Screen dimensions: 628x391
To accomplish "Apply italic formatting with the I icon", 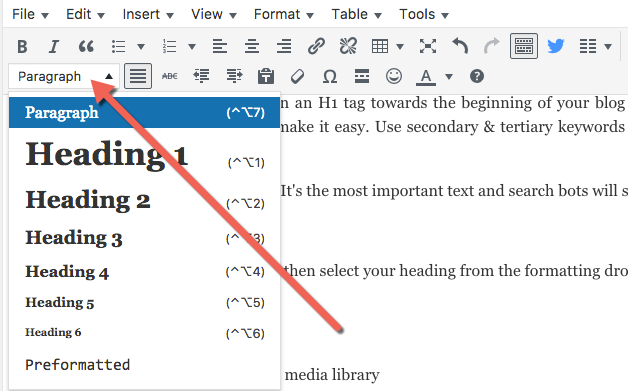I will (x=53, y=46).
